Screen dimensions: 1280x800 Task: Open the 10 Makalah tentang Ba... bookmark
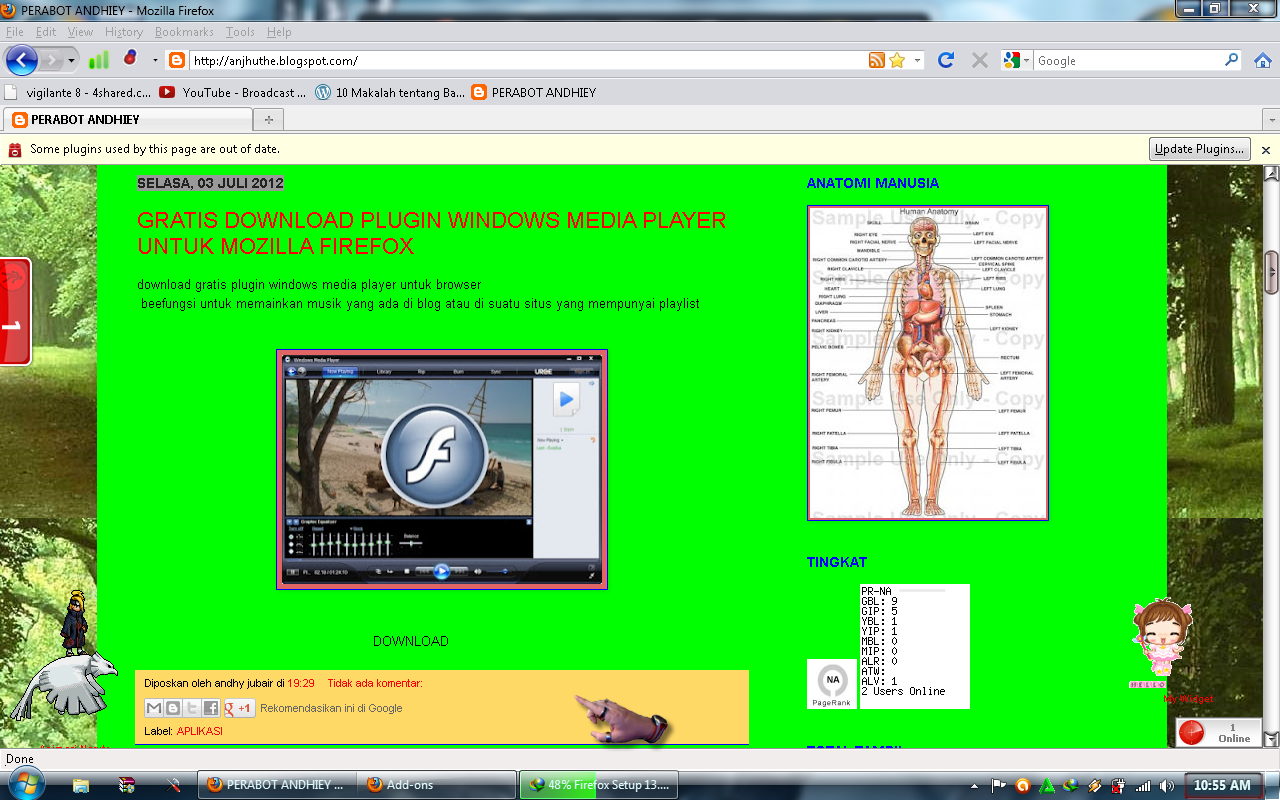pos(390,92)
